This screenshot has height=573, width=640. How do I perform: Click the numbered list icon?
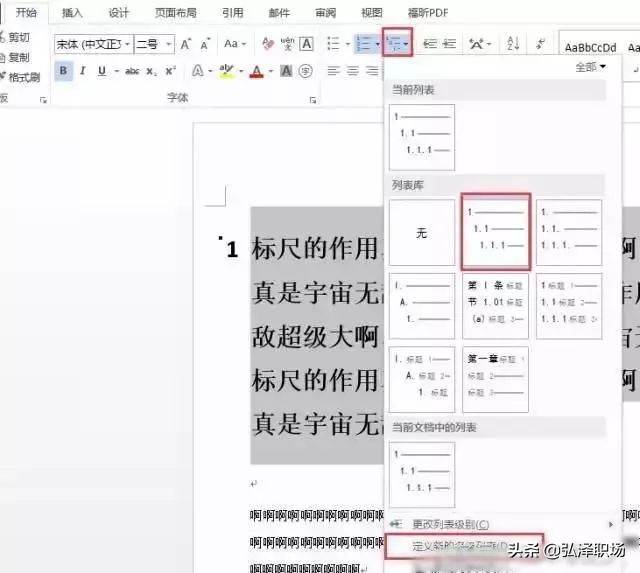pyautogui.click(x=363, y=44)
